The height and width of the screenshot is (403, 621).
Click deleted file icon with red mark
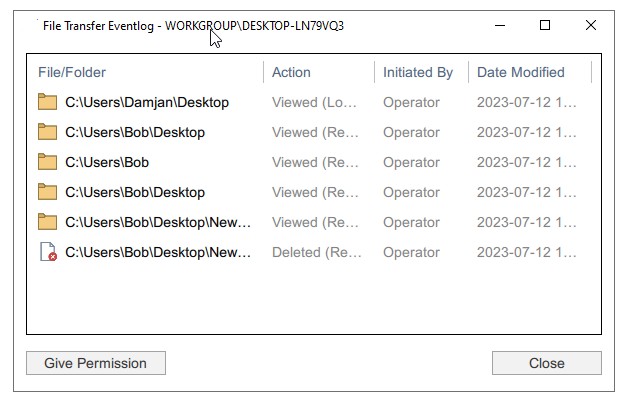coord(47,253)
